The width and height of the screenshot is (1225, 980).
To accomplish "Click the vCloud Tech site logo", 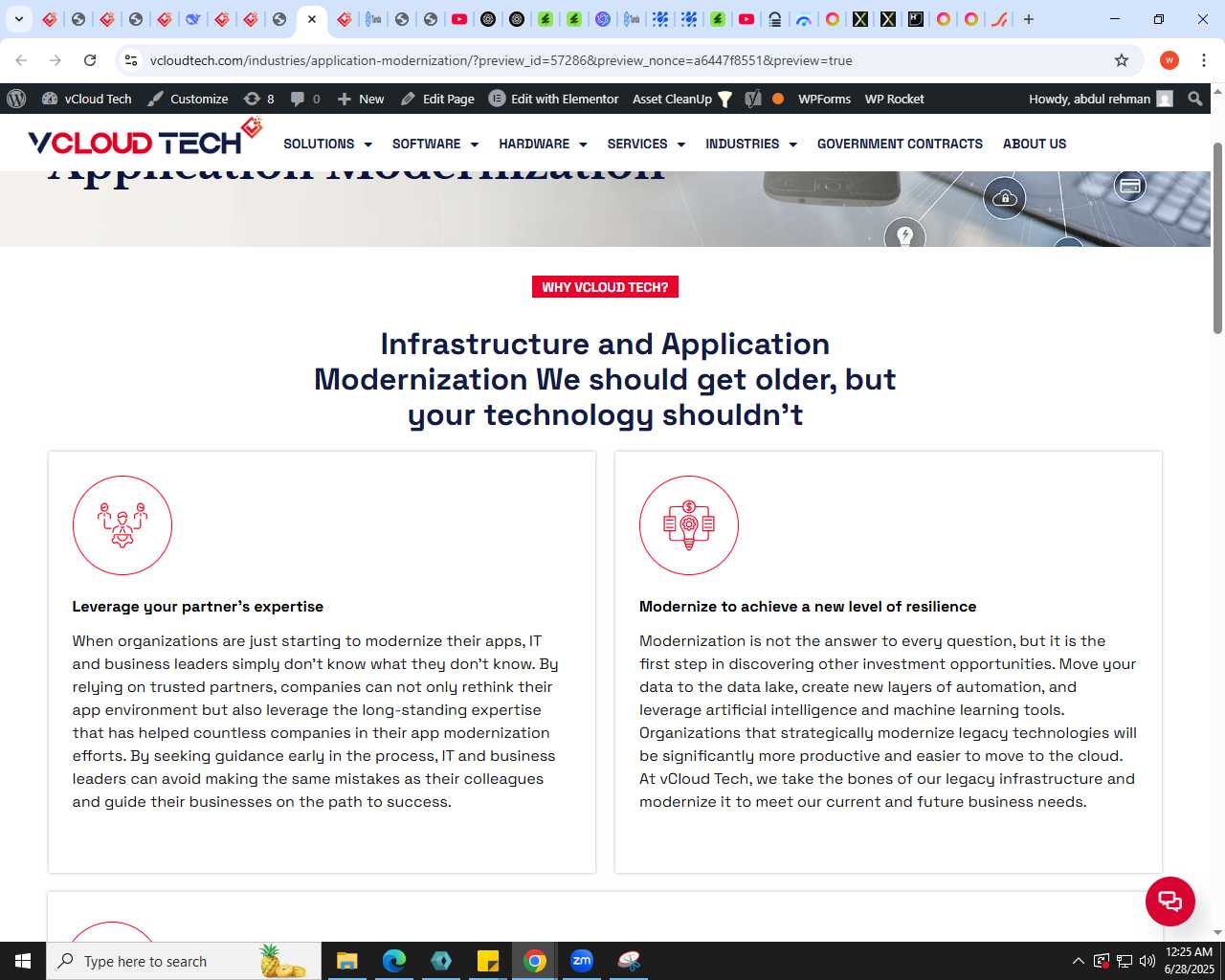I will click(x=145, y=137).
